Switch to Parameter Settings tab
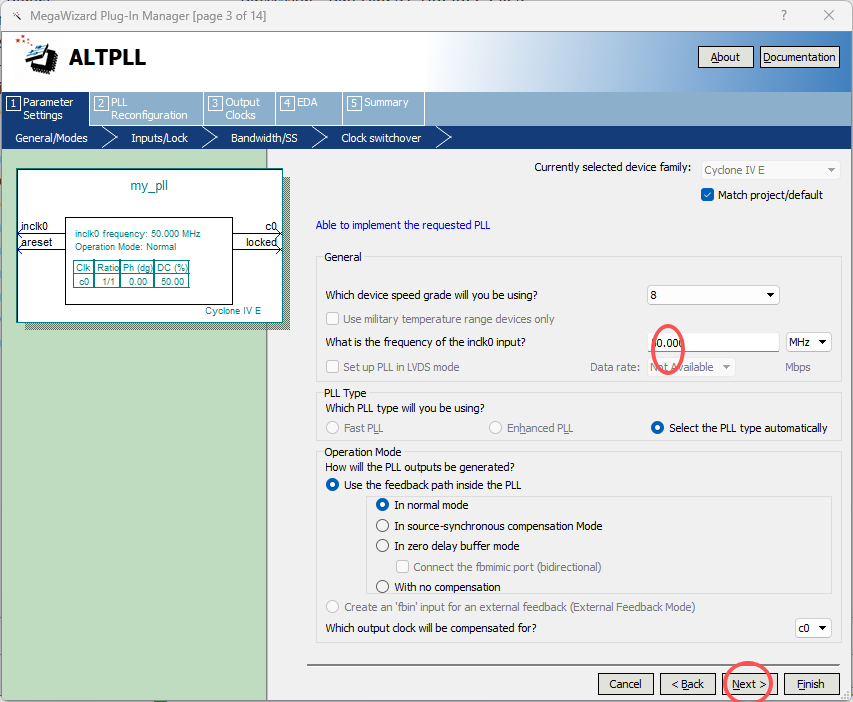The width and height of the screenshot is (853, 702). [46, 109]
